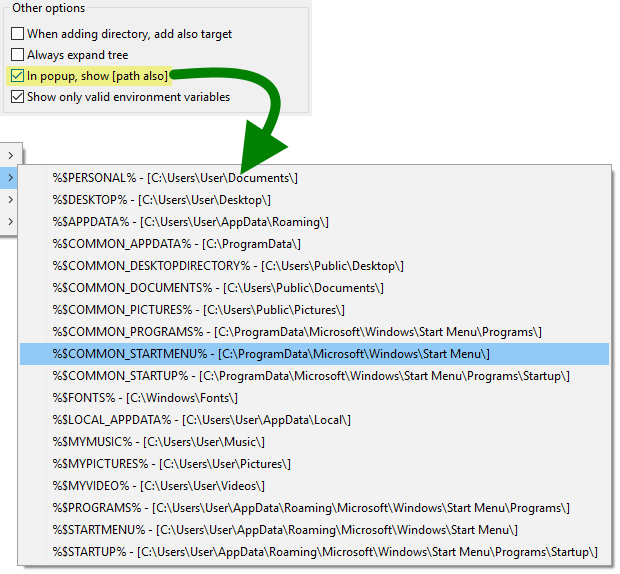Tick the 'Always expand tree' checkbox
Image resolution: width=620 pixels, height=574 pixels.
[17, 55]
